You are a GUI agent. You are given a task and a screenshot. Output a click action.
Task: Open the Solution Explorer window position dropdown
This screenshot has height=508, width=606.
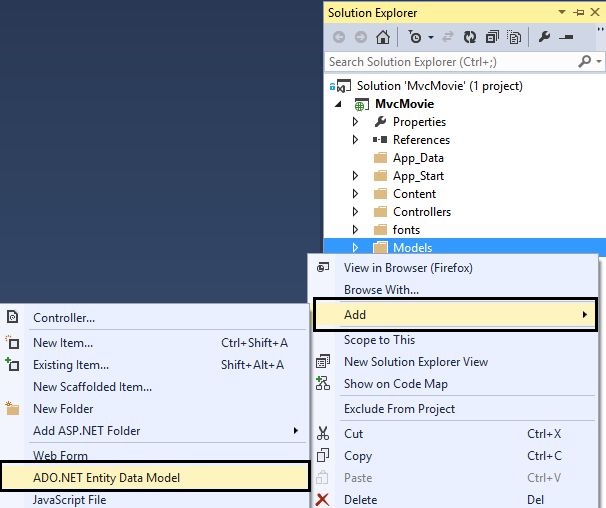click(562, 12)
